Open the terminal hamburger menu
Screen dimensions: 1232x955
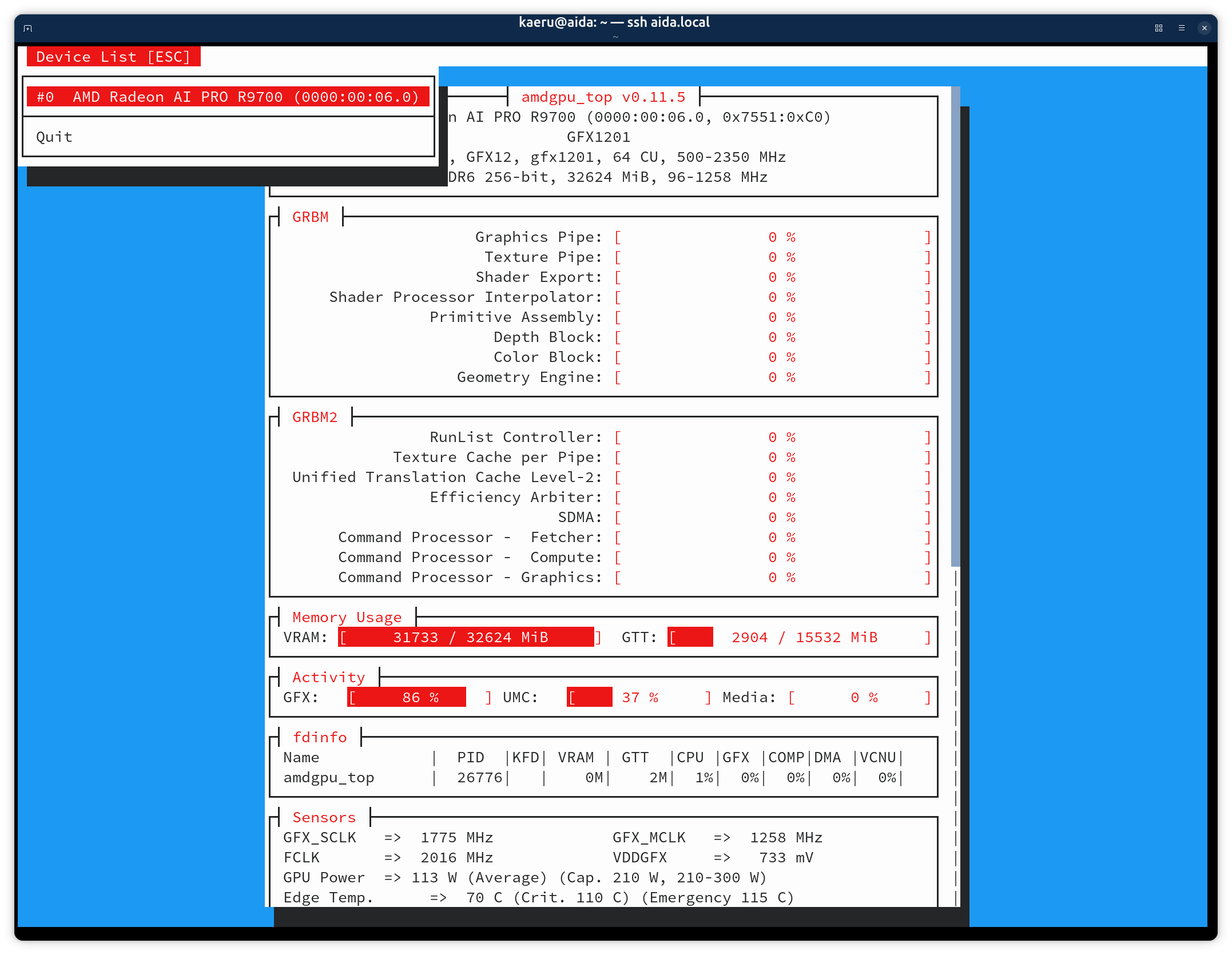[x=1182, y=28]
